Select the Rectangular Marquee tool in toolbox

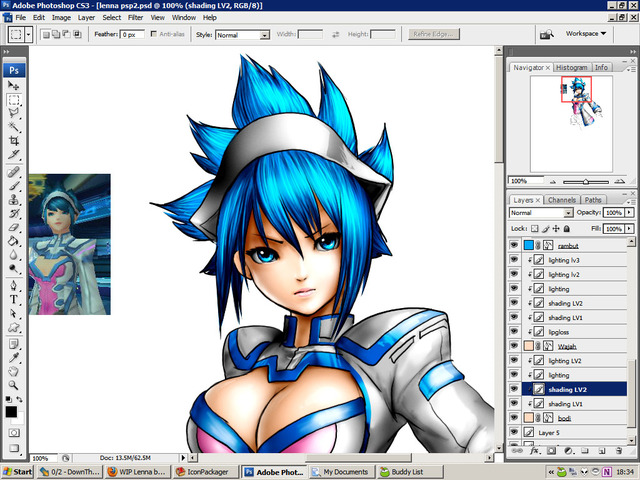[13, 100]
